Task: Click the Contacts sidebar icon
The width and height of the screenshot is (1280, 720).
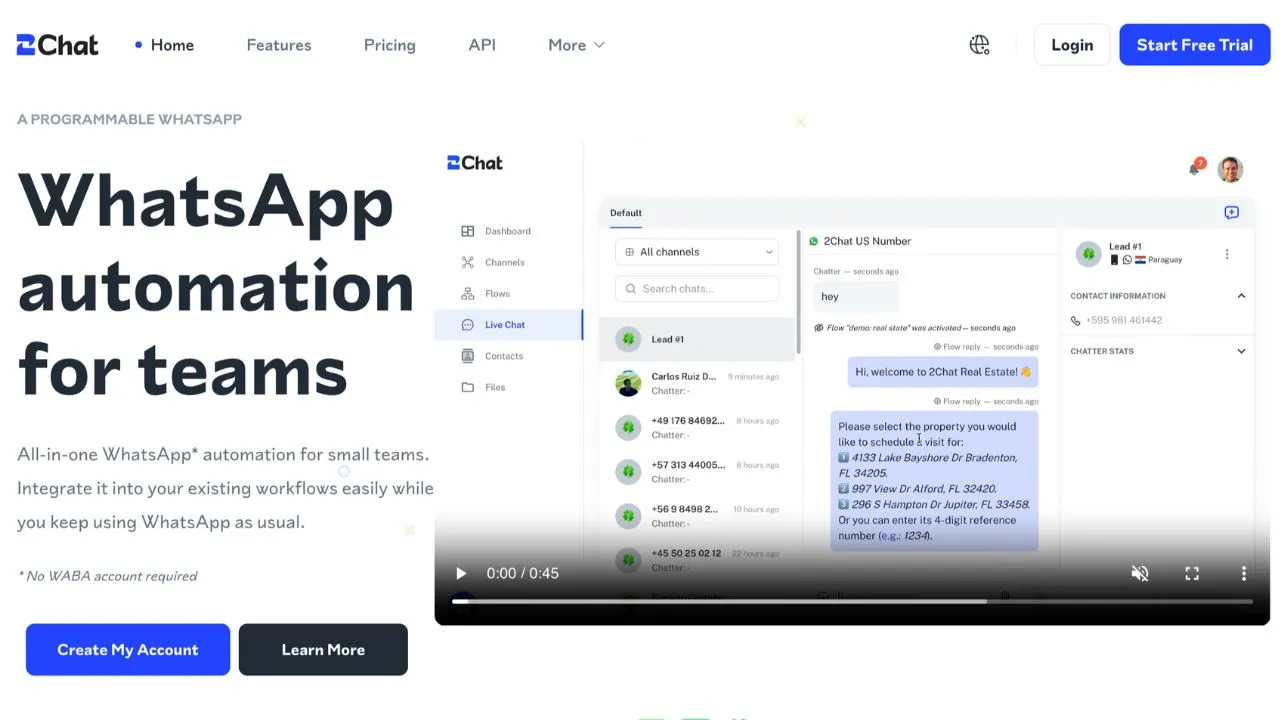Action: click(467, 355)
